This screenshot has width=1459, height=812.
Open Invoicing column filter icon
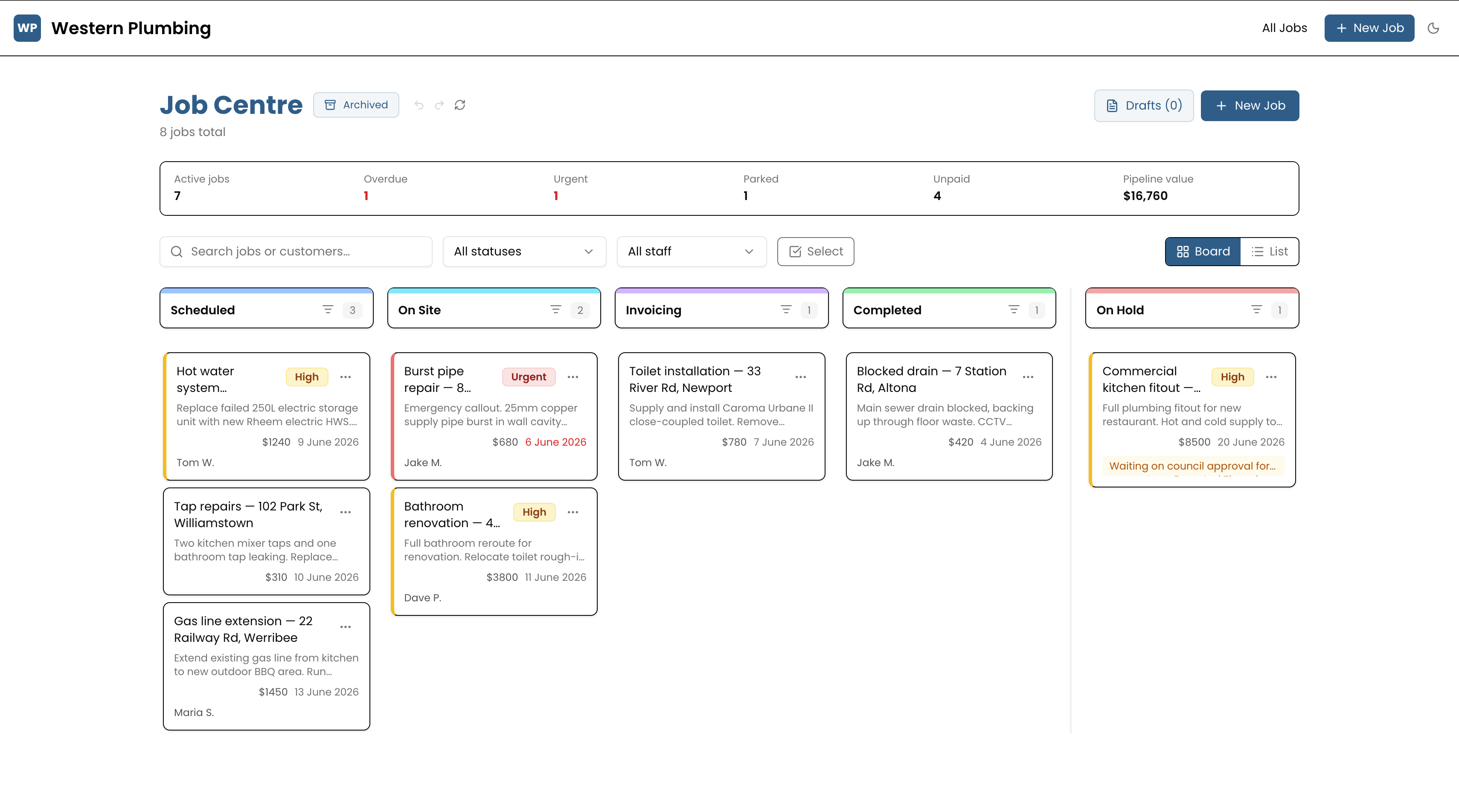[786, 310]
